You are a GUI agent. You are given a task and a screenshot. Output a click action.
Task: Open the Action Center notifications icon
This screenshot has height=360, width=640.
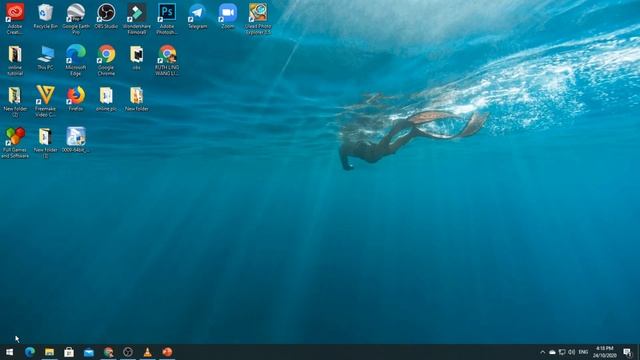click(x=628, y=352)
